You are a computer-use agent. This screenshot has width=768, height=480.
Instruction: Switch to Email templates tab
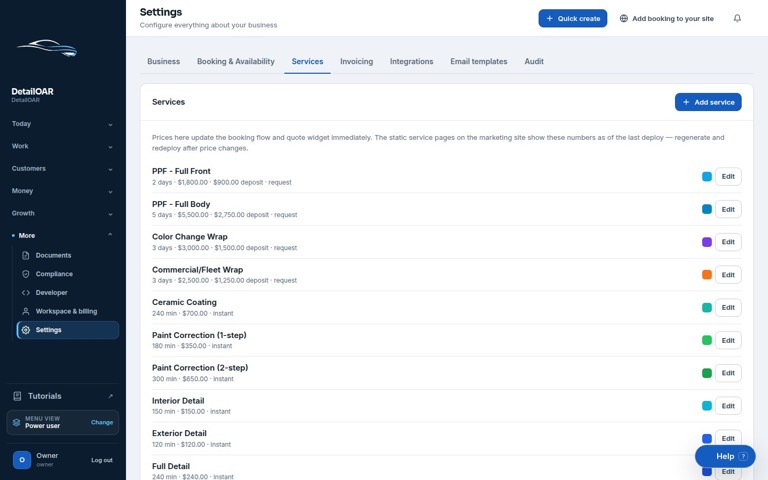point(479,61)
